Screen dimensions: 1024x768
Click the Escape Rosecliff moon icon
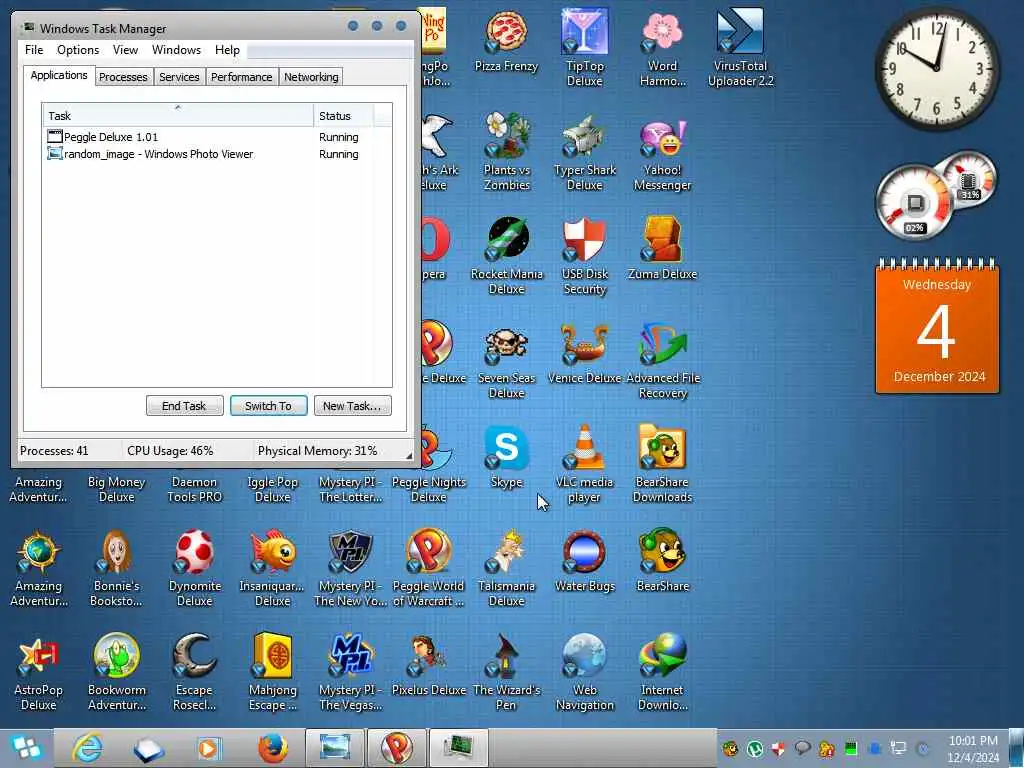tap(195, 671)
